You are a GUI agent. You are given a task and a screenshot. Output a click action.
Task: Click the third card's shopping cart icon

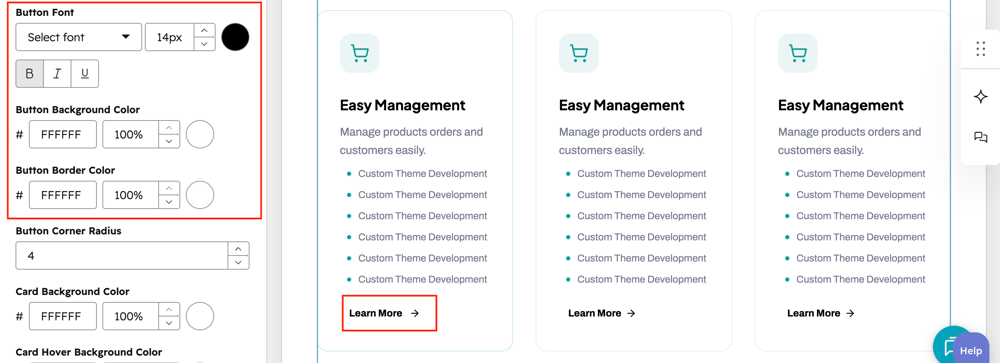[797, 53]
